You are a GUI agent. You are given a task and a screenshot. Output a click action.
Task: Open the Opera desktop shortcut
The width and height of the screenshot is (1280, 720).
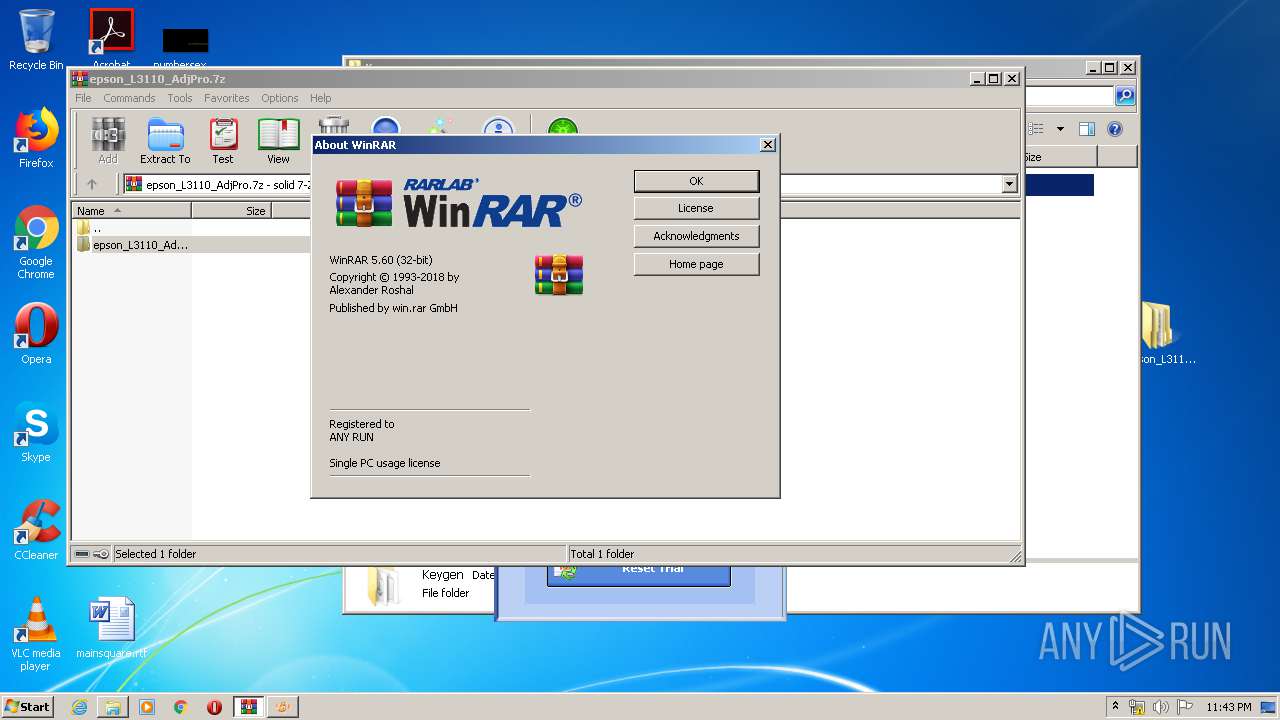[36, 333]
